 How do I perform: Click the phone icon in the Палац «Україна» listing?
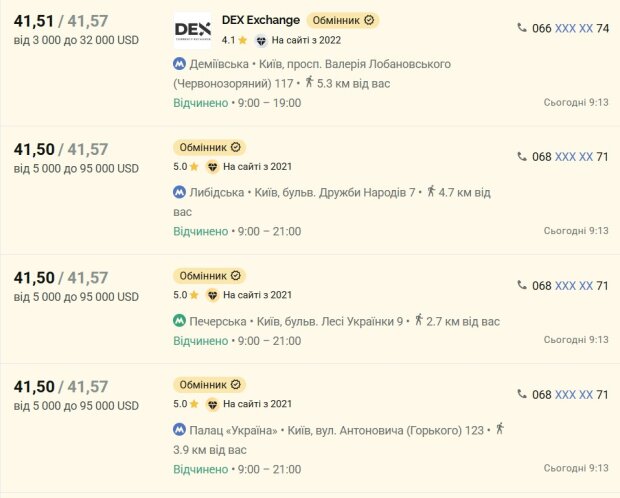[x=522, y=394]
